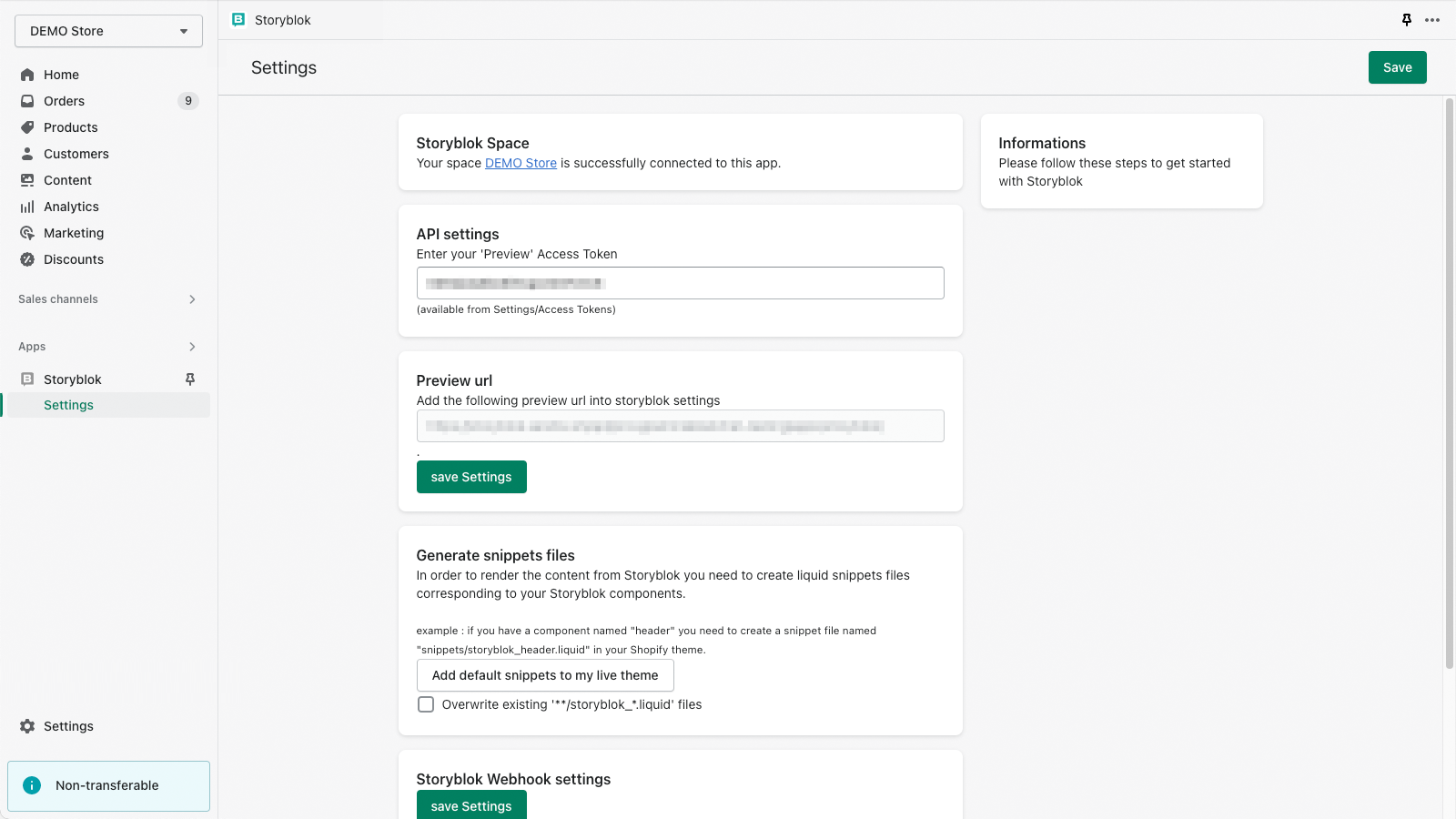This screenshot has height=819, width=1456.
Task: Click the Products tag icon
Action: tap(27, 127)
